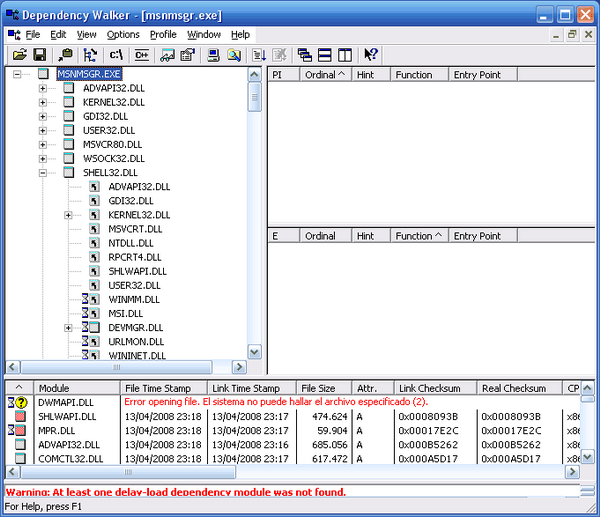Image resolution: width=600 pixels, height=517 pixels.
Task: Click the red module icon beside MPR.DLL
Action: (20, 431)
